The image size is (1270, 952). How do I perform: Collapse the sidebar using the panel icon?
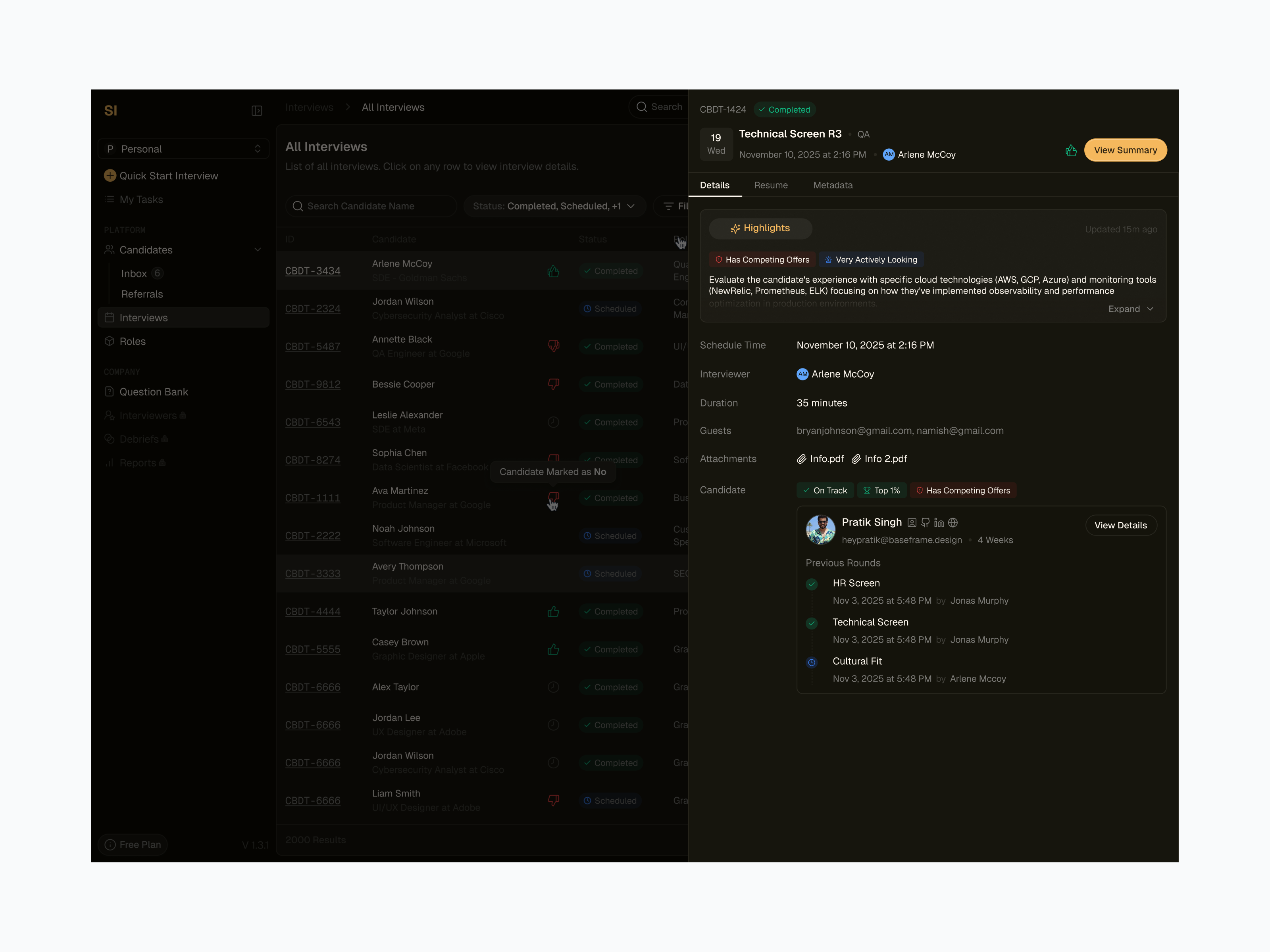pyautogui.click(x=257, y=111)
